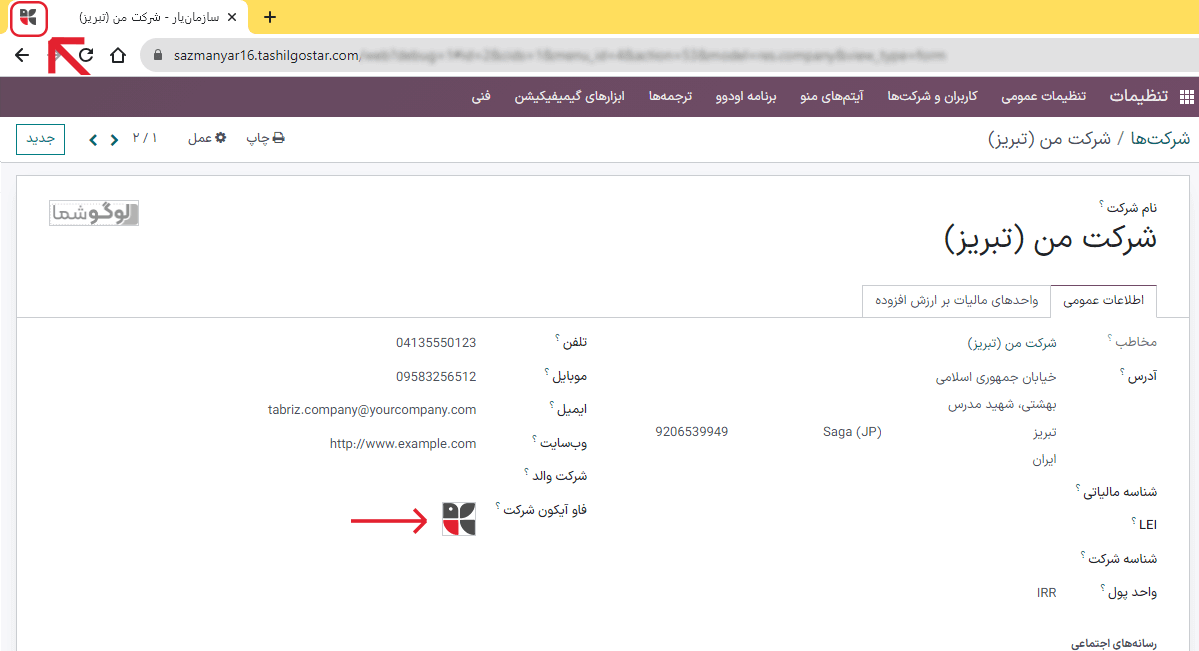Screen dimensions: 1199x651
Task: Click the company favicon image
Action: point(459,518)
